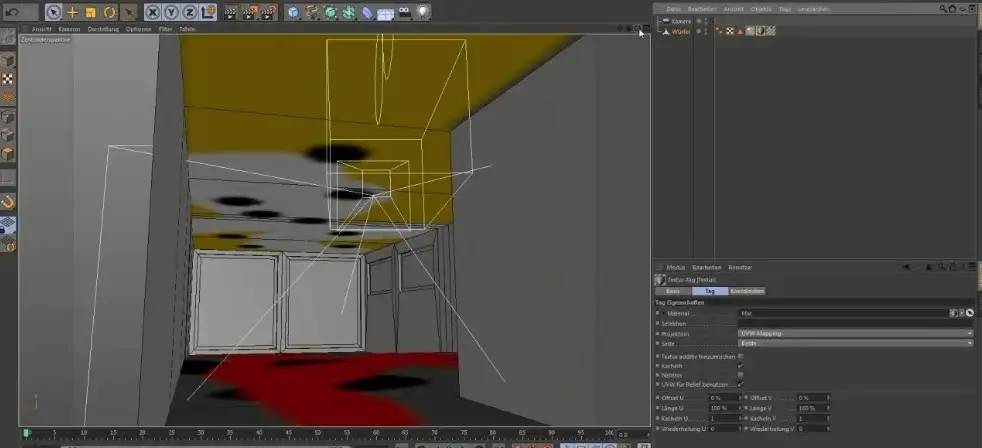Open the deformer capsule icon
The height and width of the screenshot is (448, 982).
click(368, 12)
